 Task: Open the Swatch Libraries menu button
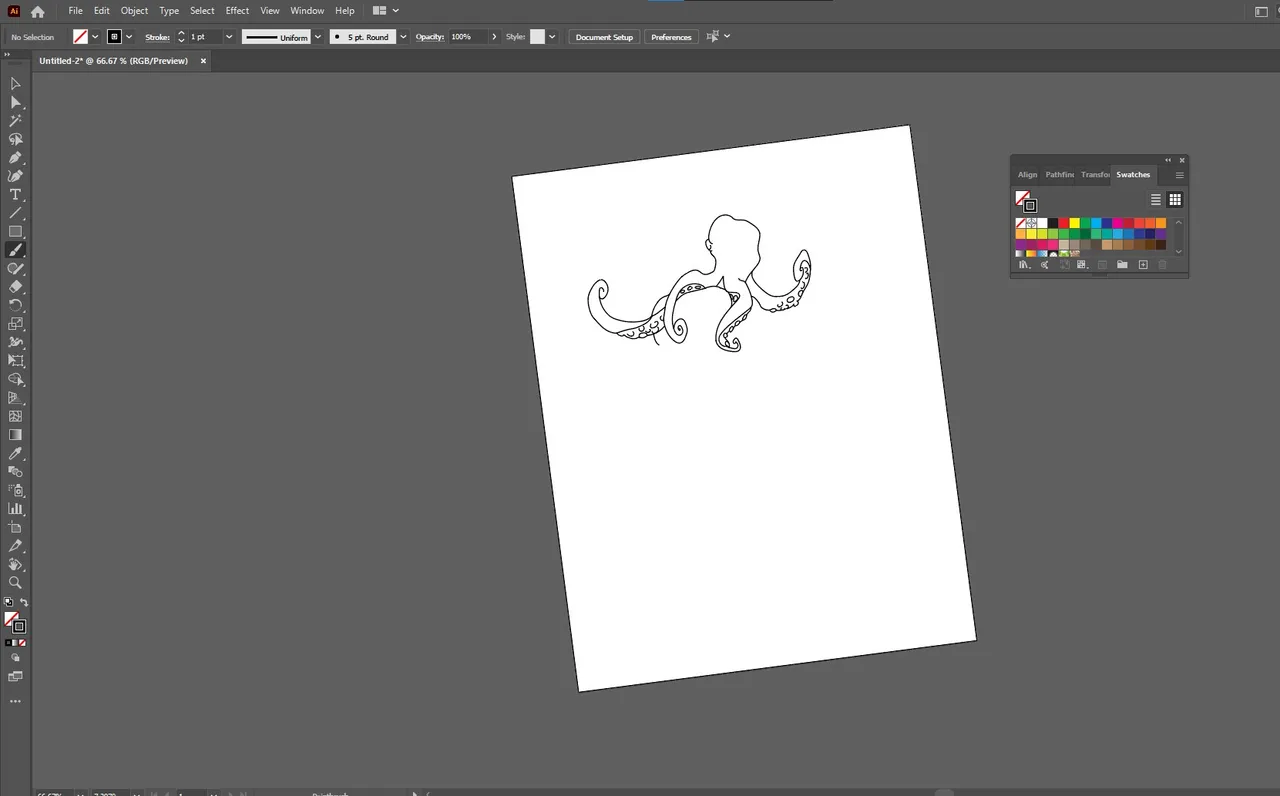pos(1023,265)
